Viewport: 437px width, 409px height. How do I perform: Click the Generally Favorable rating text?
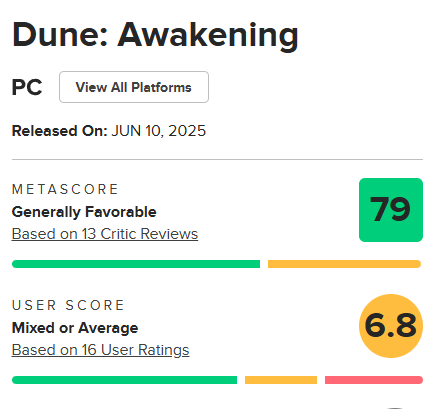pos(84,212)
